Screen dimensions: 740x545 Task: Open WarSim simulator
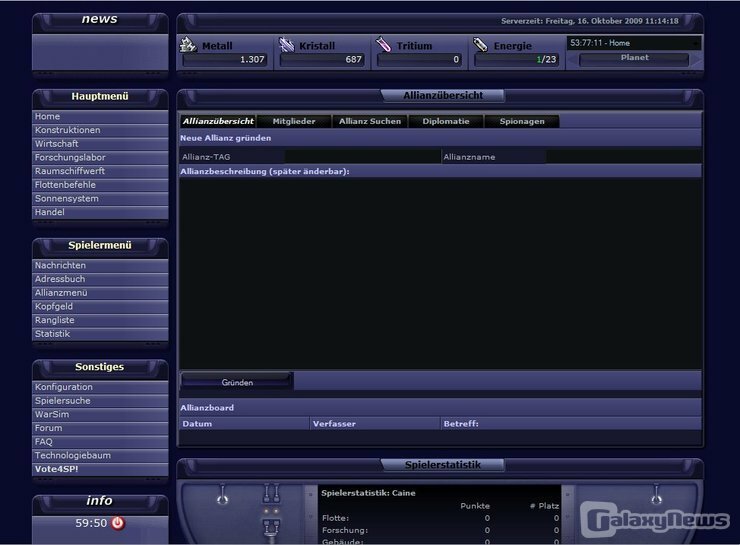click(x=100, y=414)
